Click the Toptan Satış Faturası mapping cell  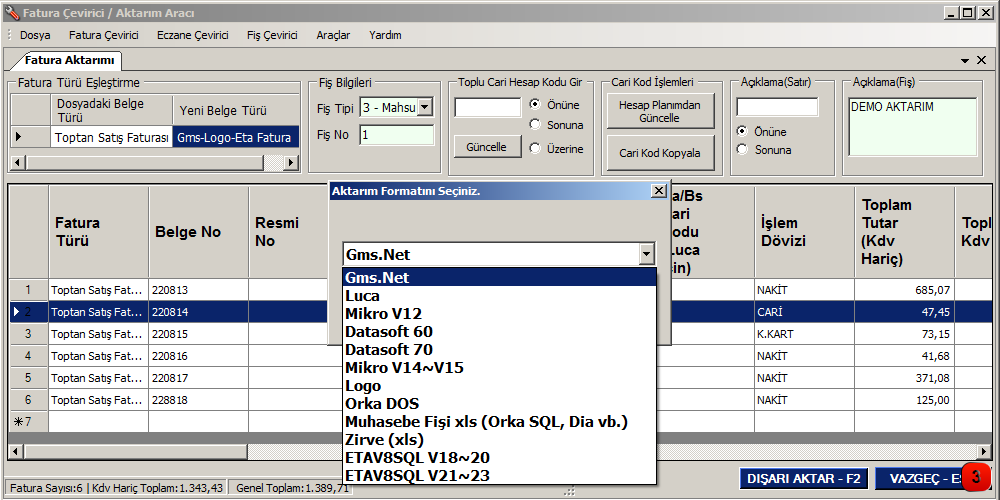[x=112, y=137]
